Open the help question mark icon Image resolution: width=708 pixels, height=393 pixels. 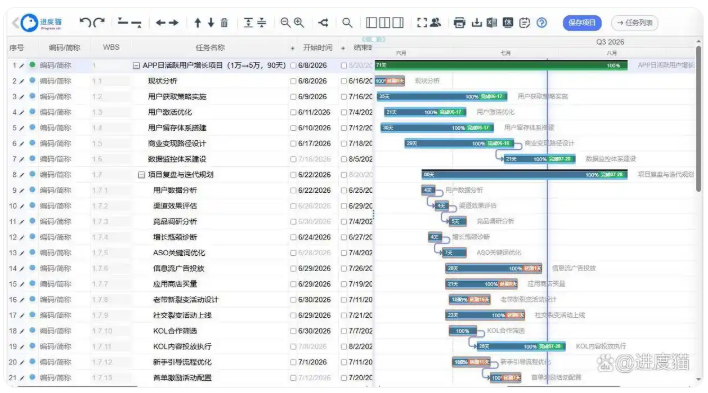coord(542,23)
